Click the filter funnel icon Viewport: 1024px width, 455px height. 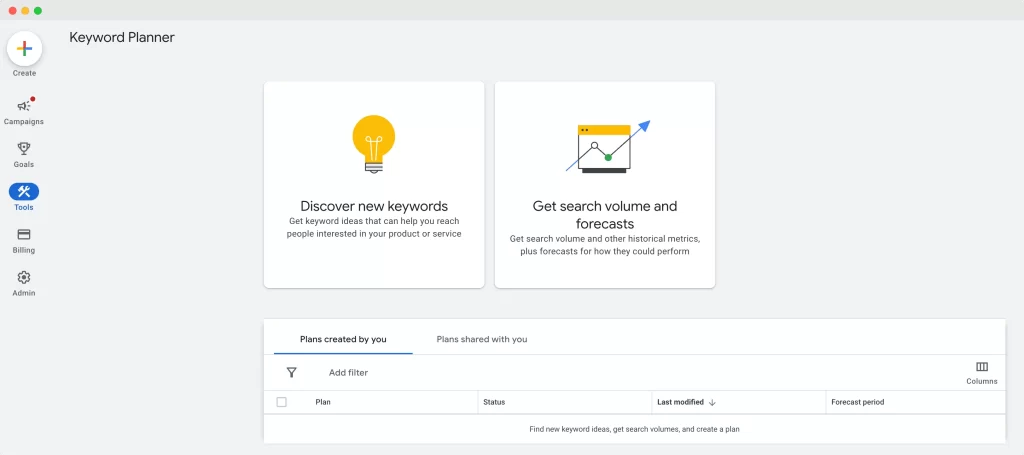[x=292, y=373]
